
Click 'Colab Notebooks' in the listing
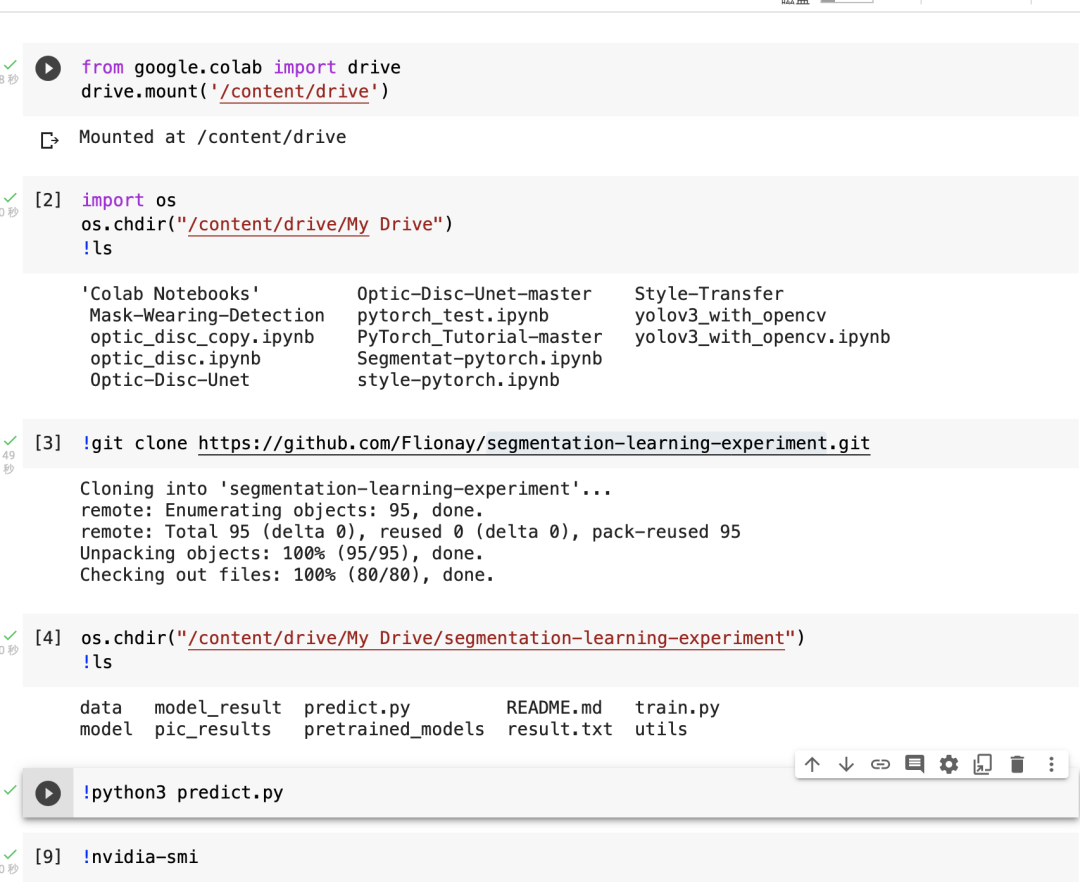[x=170, y=294]
